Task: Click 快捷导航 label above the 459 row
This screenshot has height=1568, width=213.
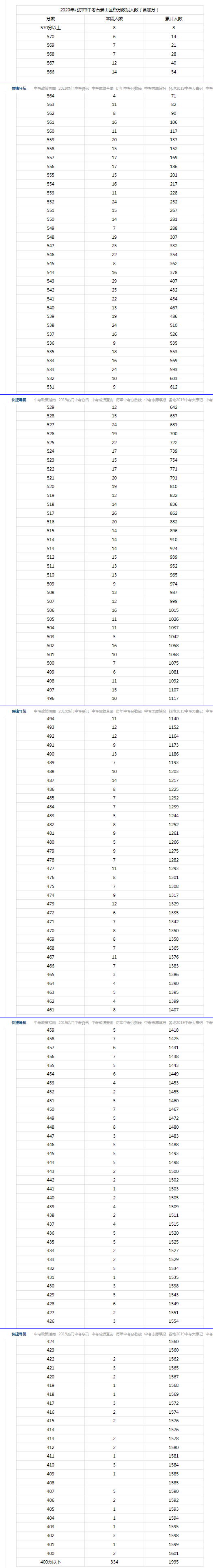Action: pos(19,1023)
